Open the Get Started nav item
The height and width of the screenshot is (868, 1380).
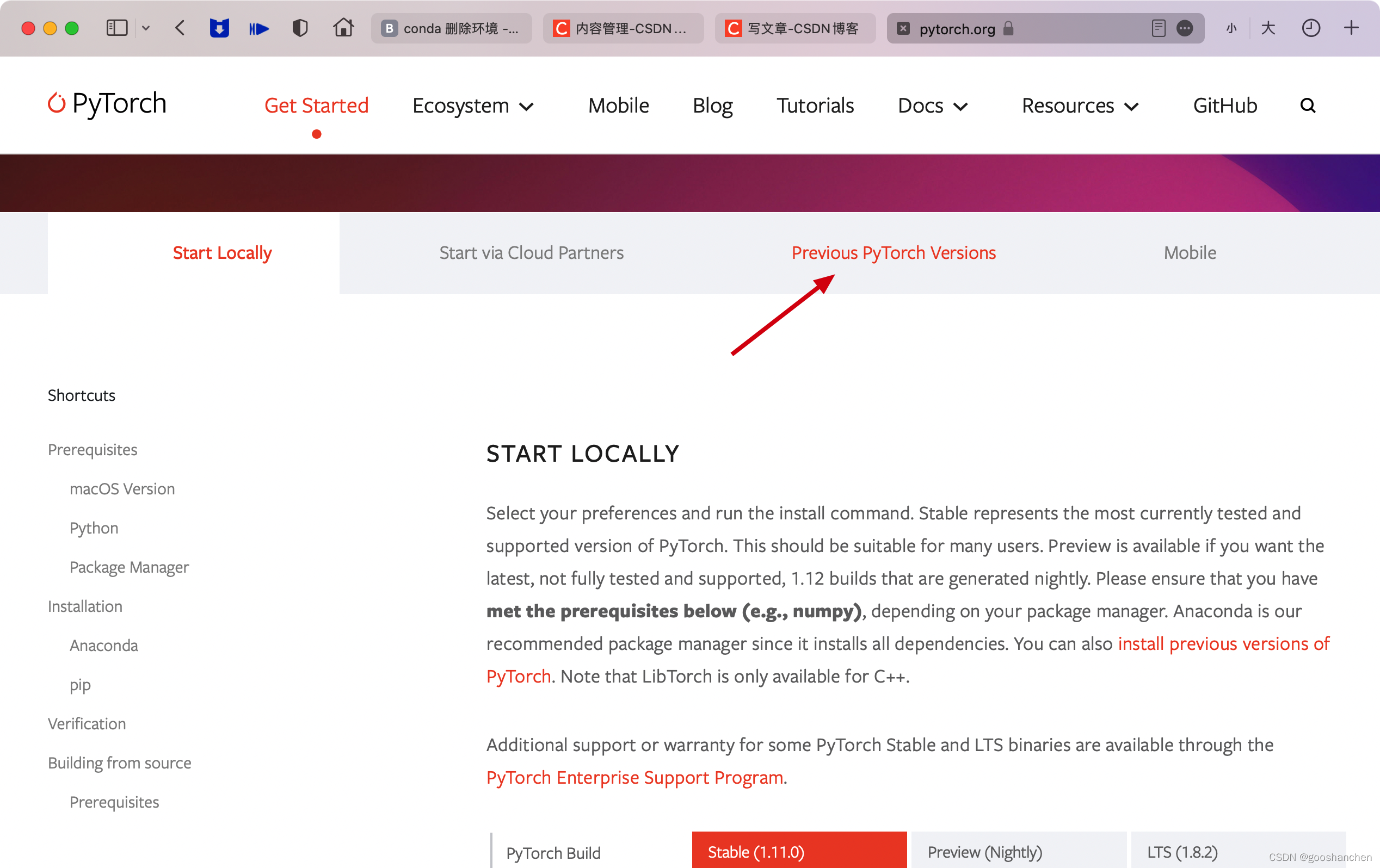pos(316,106)
